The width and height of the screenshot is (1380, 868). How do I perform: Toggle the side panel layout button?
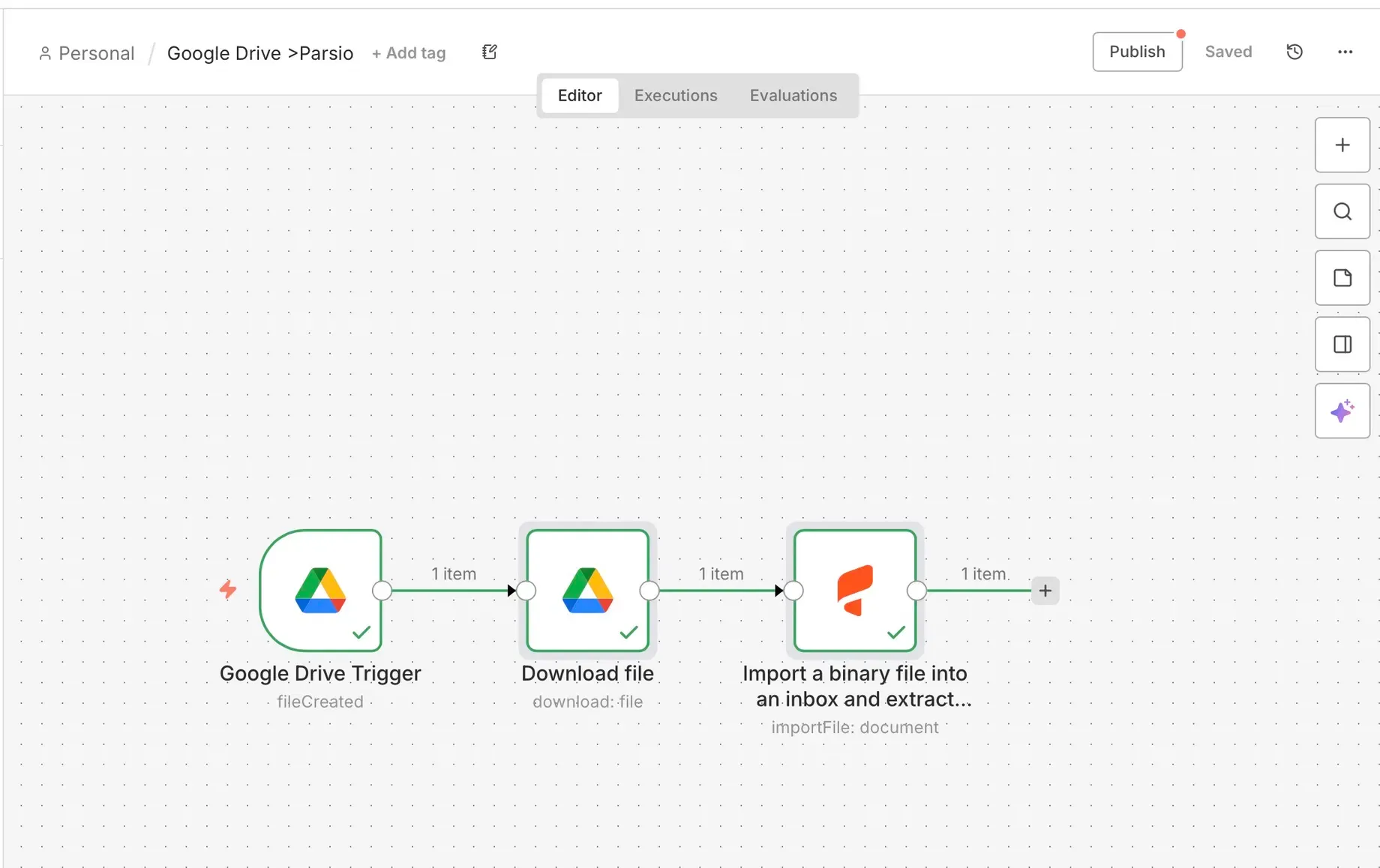tap(1342, 345)
